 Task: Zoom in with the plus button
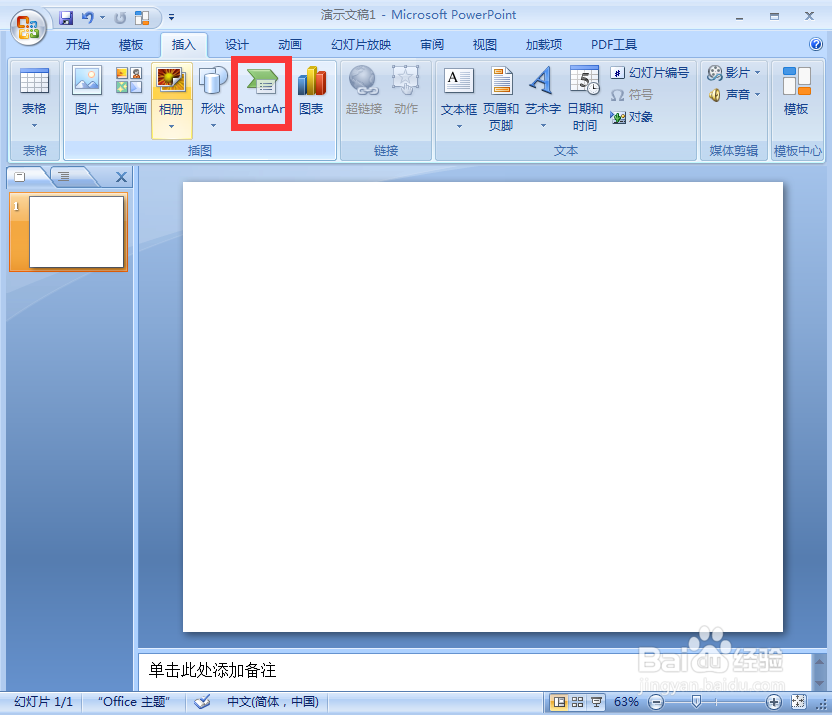pos(774,702)
